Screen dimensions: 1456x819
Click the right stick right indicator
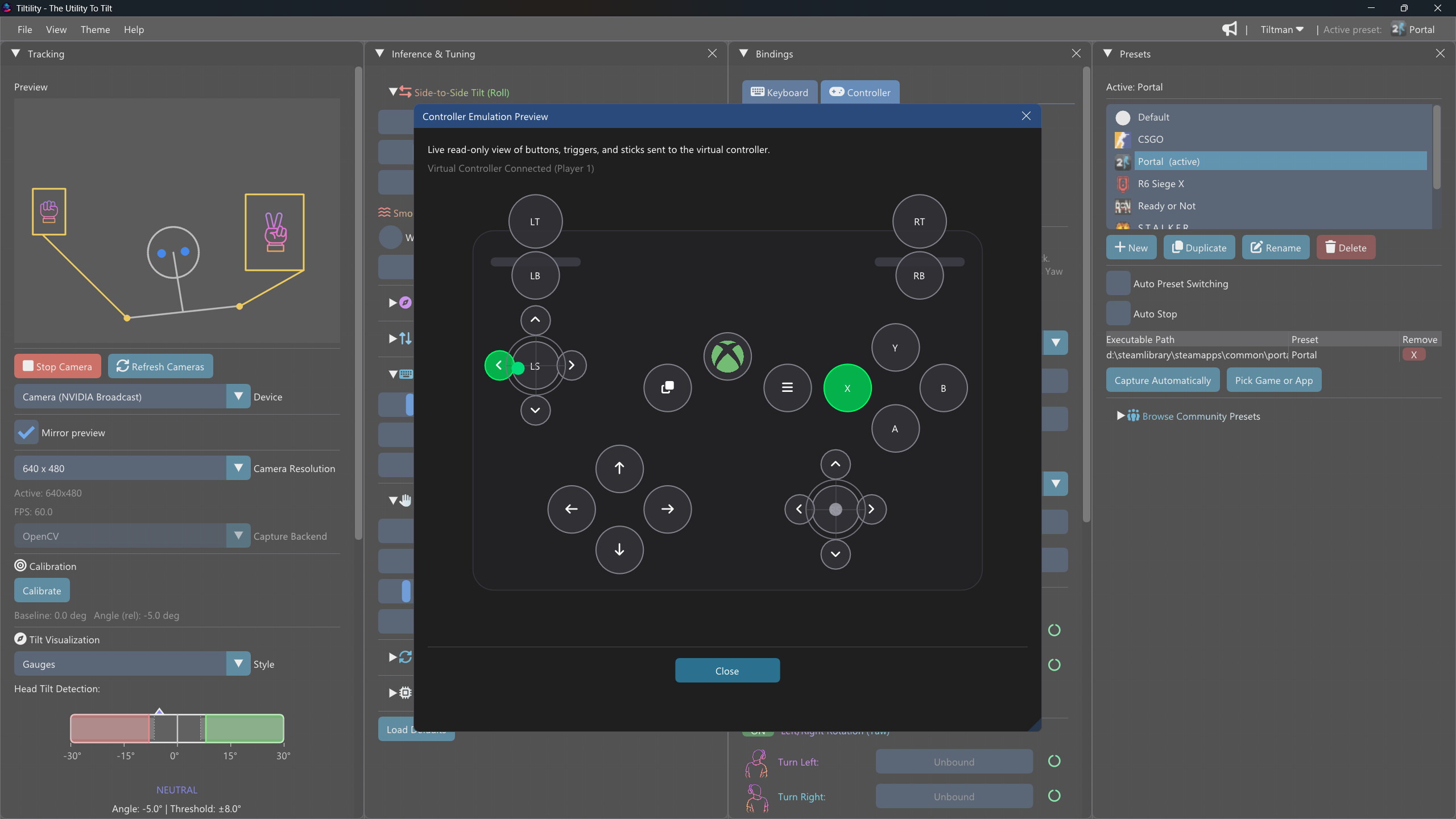click(871, 509)
